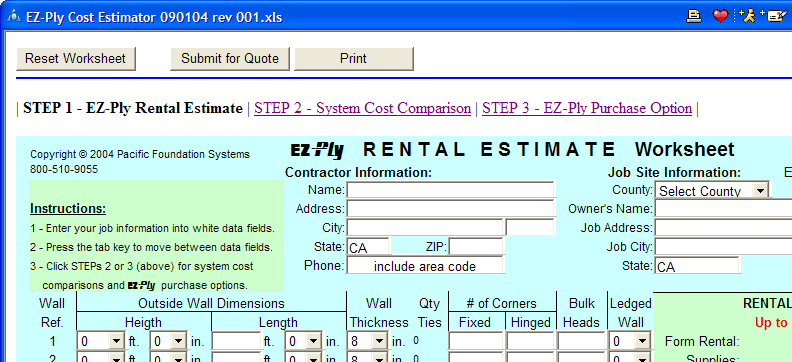Open the STEP 2 - System Cost Comparison link
The width and height of the screenshot is (792, 362).
pos(362,109)
